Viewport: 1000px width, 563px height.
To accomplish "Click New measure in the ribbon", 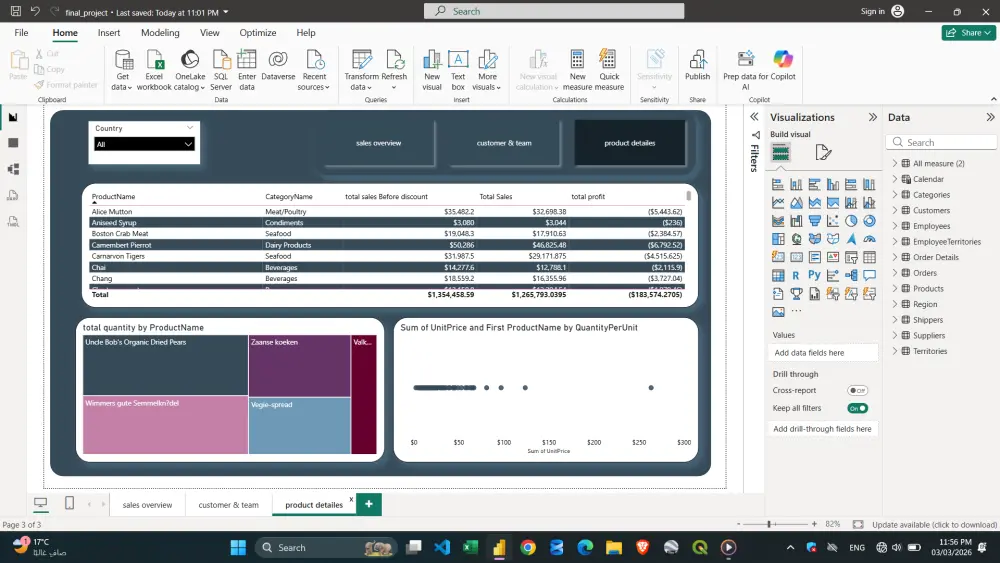I will pyautogui.click(x=577, y=70).
